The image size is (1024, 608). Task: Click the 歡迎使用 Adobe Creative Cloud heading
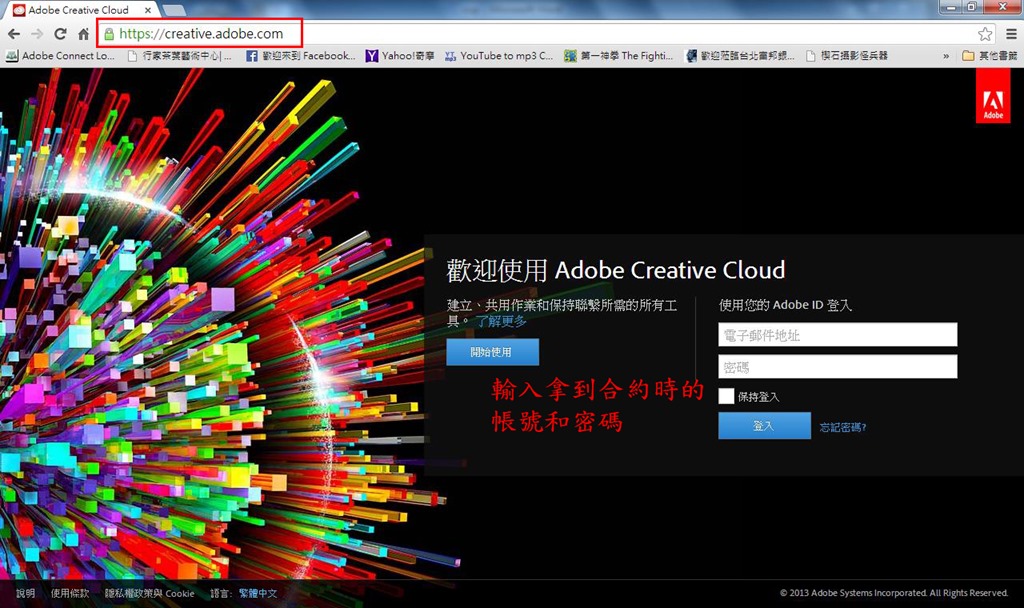(x=615, y=270)
